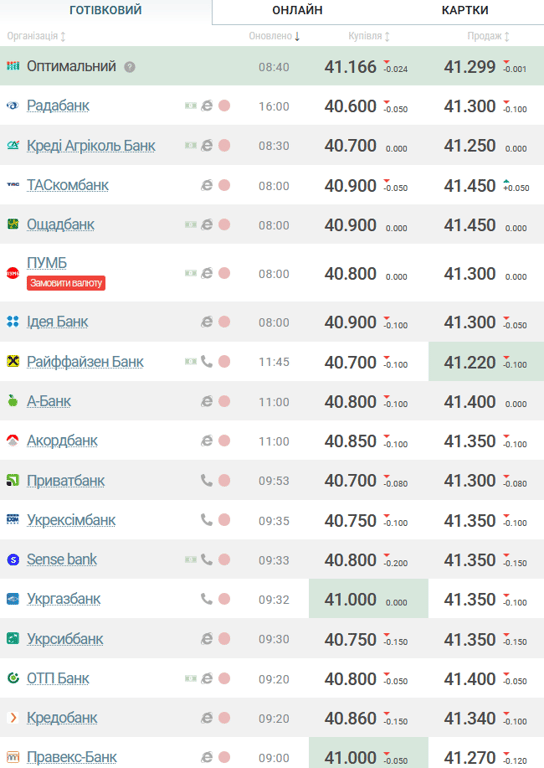The width and height of the screenshot is (544, 768).
Task: Click the Радабанк logo icon
Action: click(x=13, y=105)
